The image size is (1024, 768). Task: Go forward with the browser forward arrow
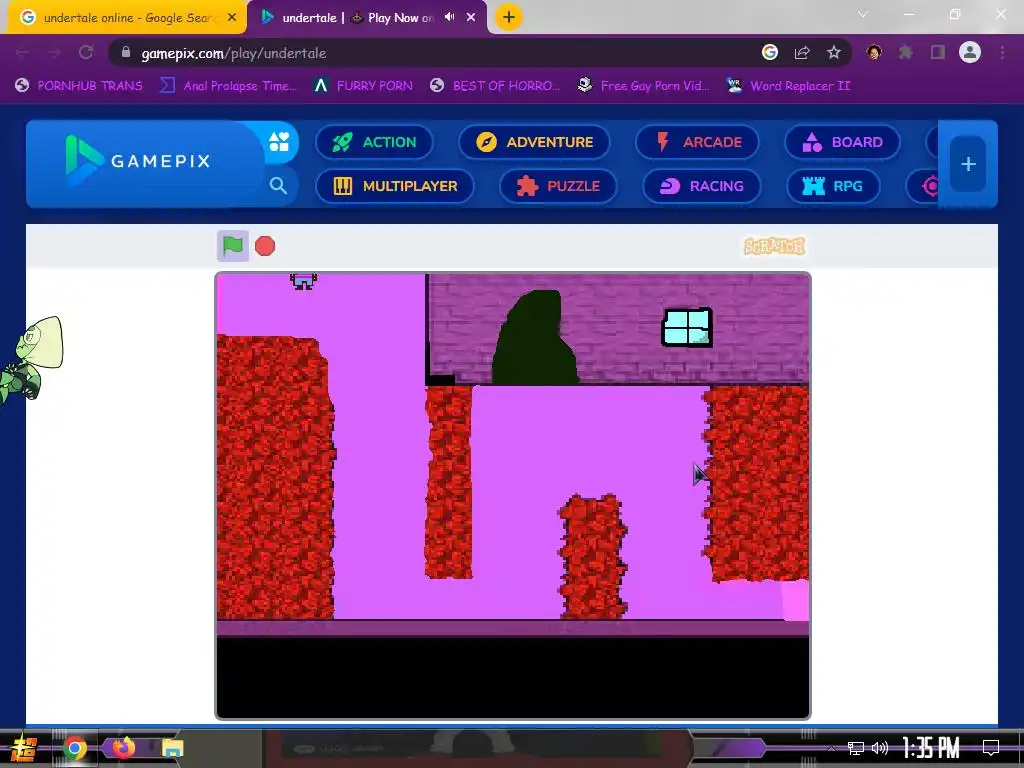(x=54, y=53)
